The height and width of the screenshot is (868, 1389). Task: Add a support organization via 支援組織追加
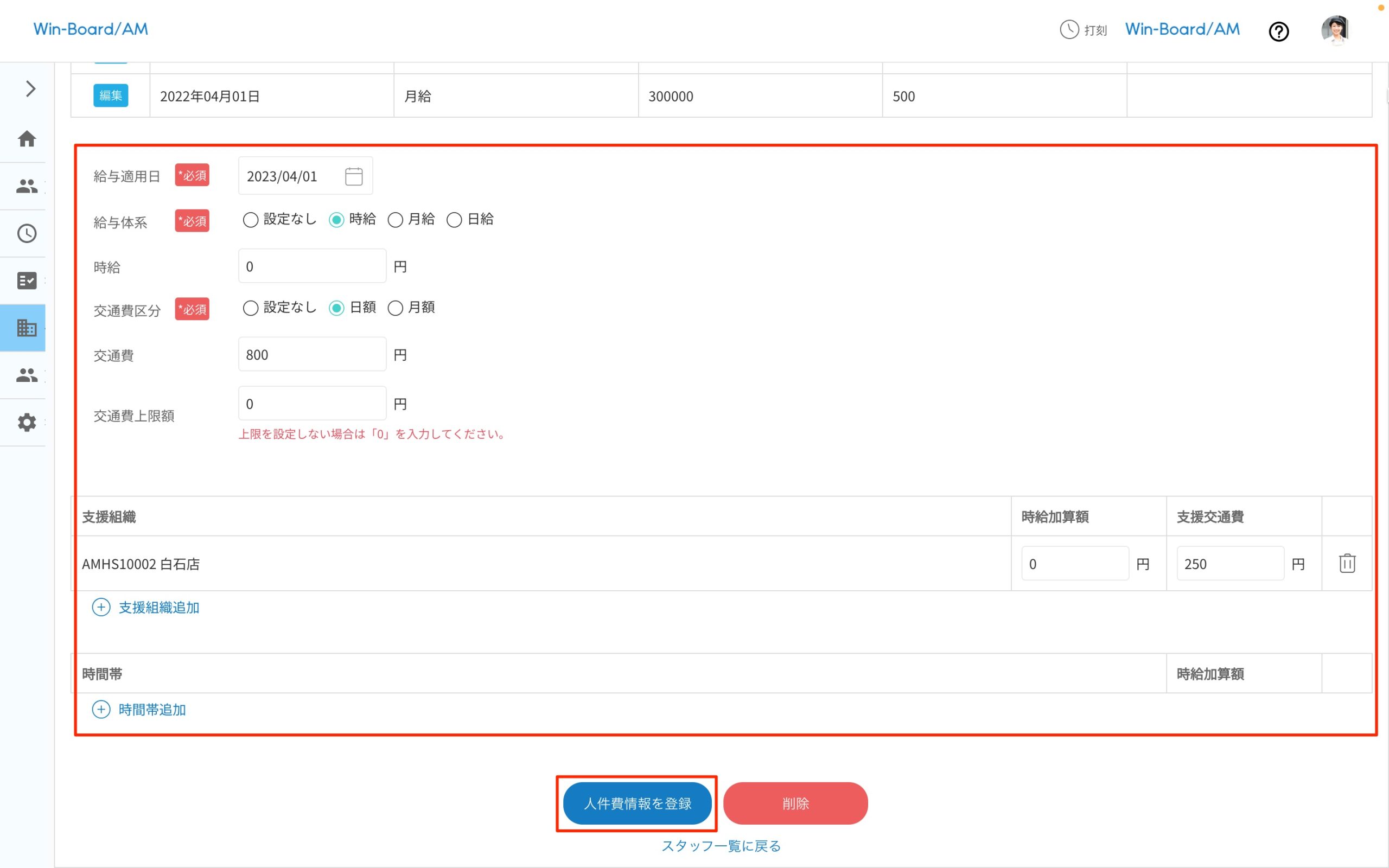click(x=146, y=608)
